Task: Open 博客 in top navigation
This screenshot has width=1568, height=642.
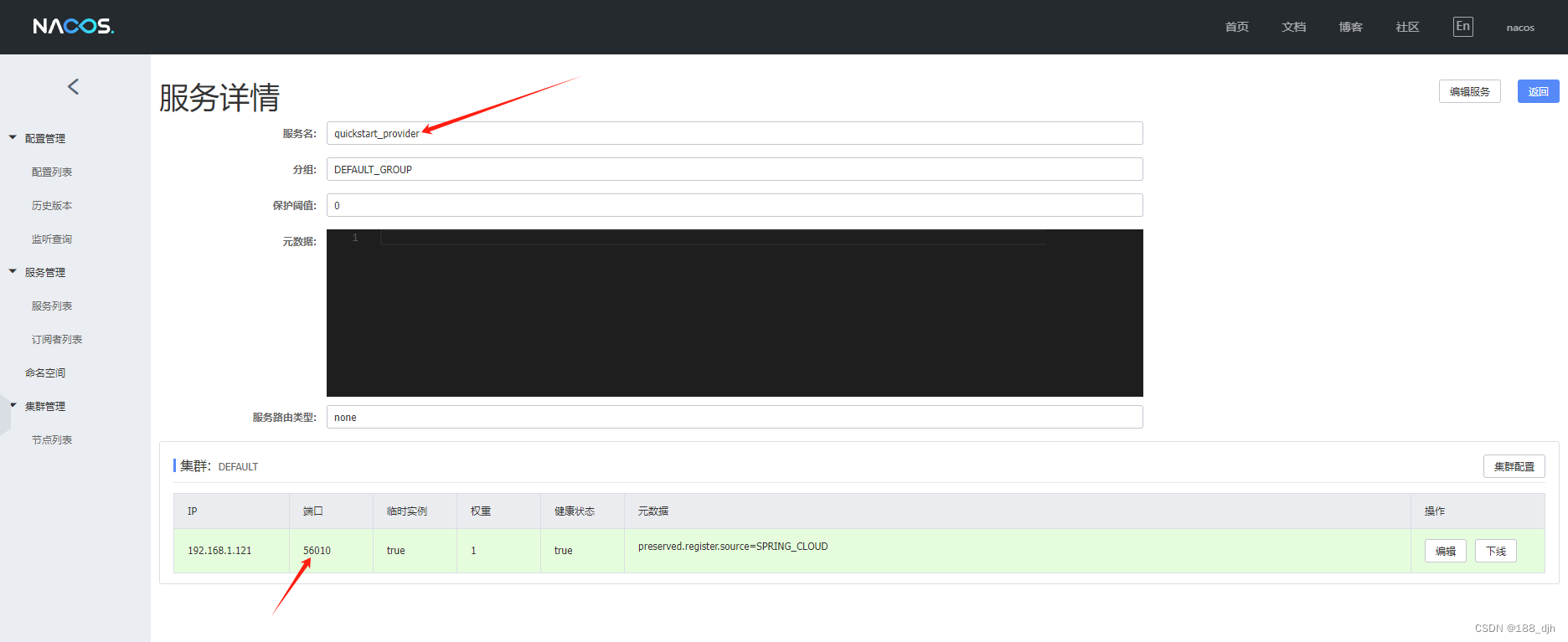Action: (1351, 27)
